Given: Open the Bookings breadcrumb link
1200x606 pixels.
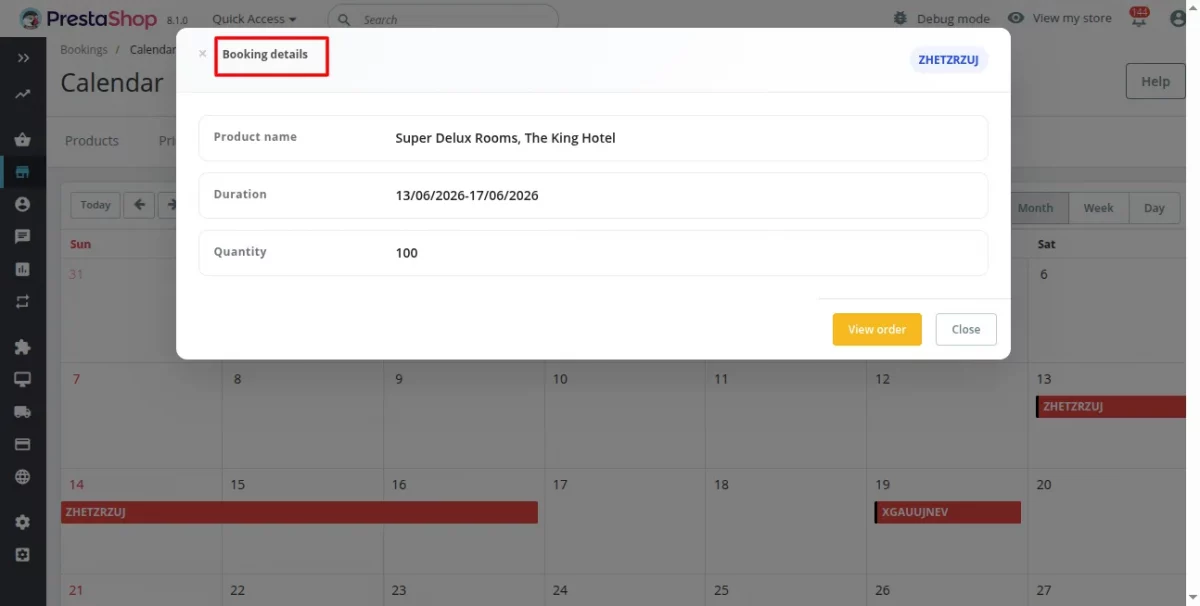Looking at the screenshot, I should point(84,49).
